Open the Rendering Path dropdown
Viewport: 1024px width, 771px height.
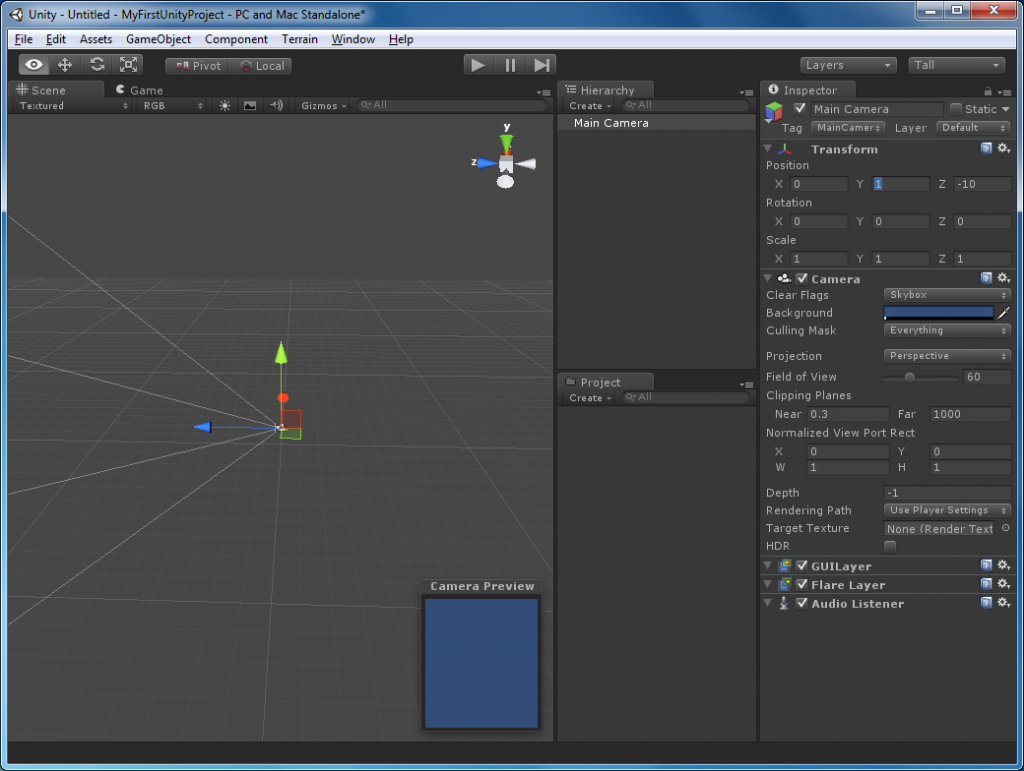(947, 510)
